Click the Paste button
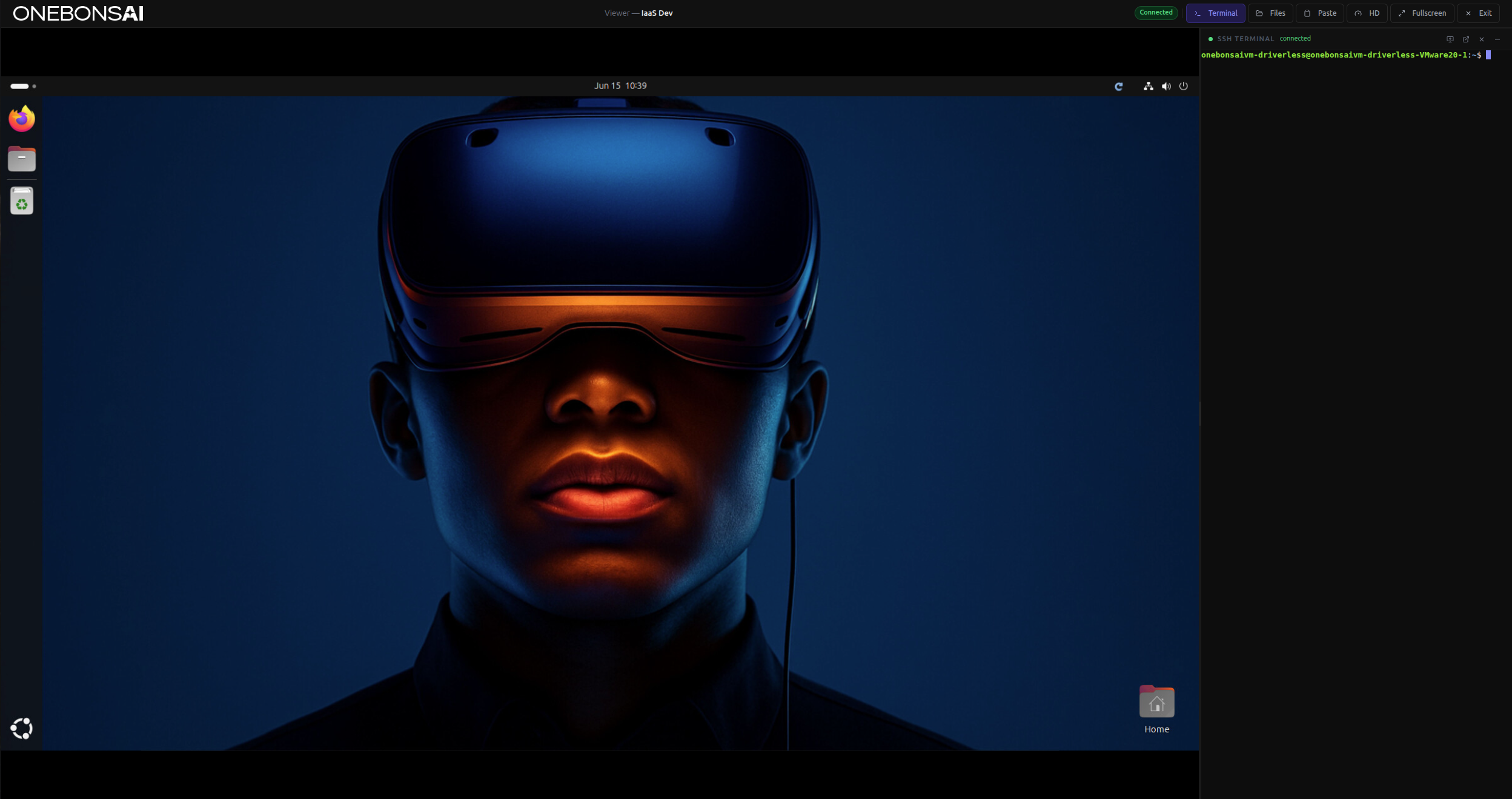 (1320, 13)
